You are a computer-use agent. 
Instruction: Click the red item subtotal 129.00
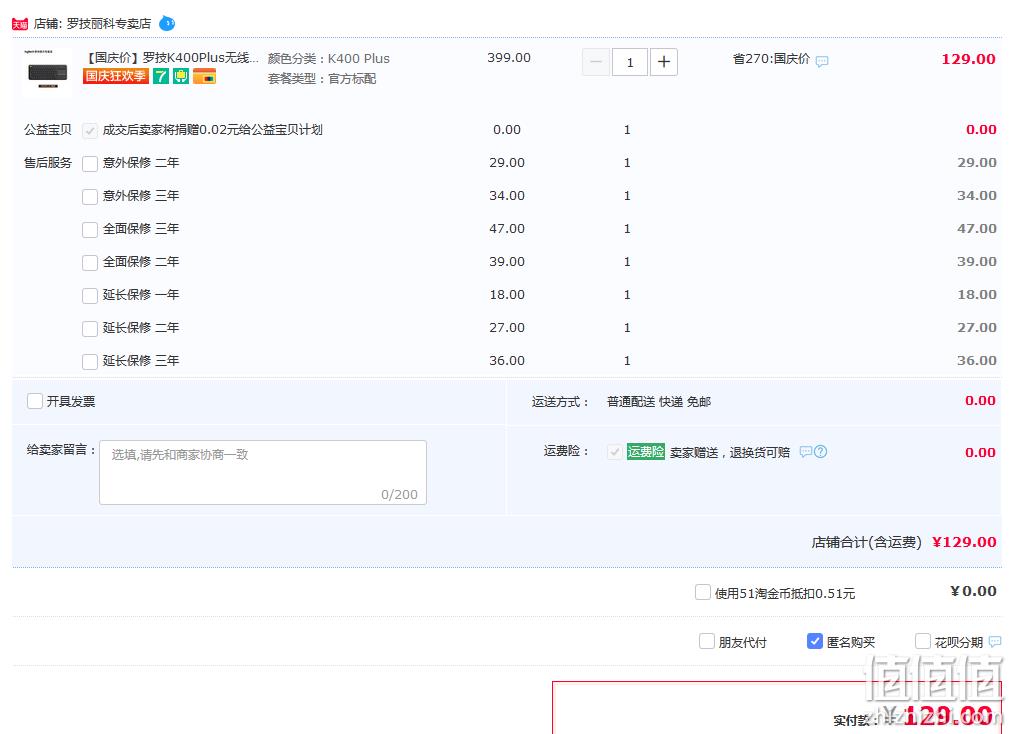[x=968, y=59]
